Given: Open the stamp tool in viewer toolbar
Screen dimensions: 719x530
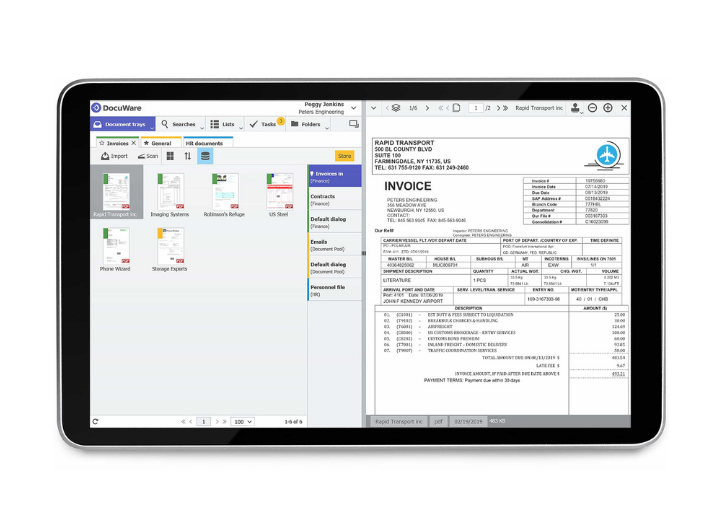Looking at the screenshot, I should (x=576, y=108).
